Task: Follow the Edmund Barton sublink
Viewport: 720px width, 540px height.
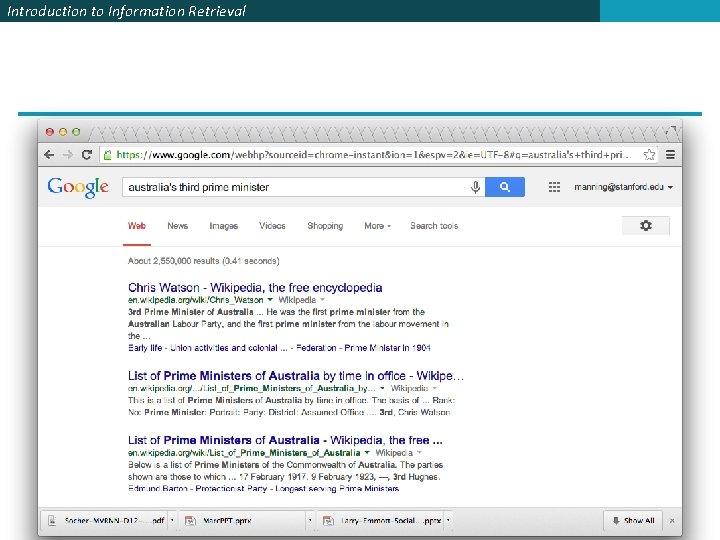Action: point(158,488)
